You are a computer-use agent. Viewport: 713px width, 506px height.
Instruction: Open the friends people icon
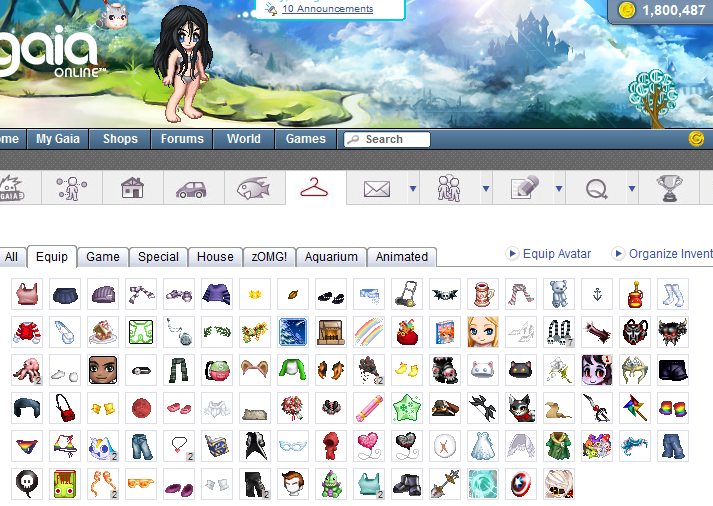(449, 188)
